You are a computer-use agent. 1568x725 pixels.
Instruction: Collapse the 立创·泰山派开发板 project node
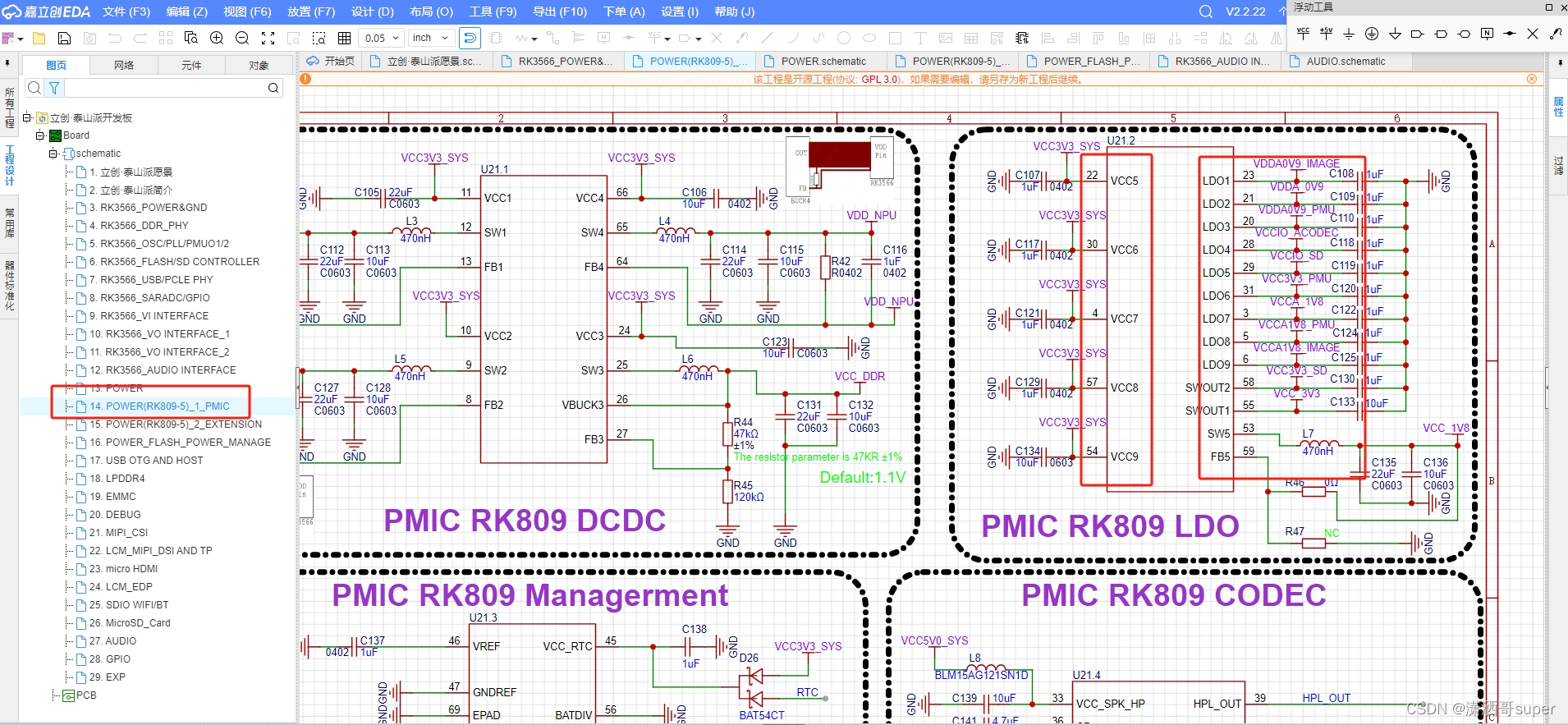click(27, 117)
